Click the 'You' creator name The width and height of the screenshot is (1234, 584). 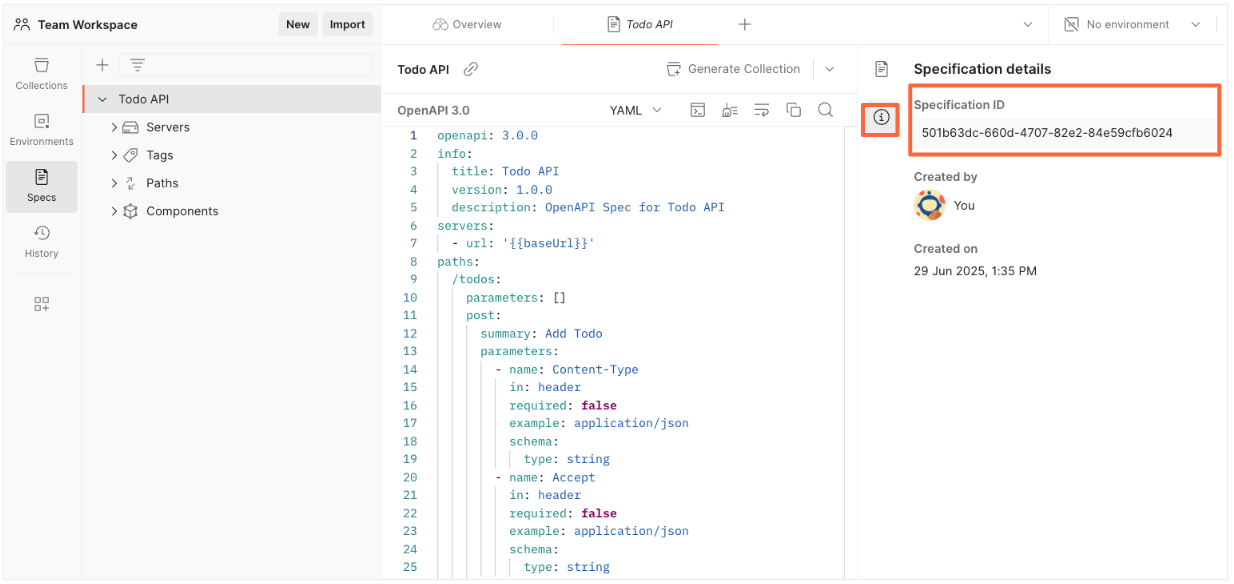pos(964,205)
